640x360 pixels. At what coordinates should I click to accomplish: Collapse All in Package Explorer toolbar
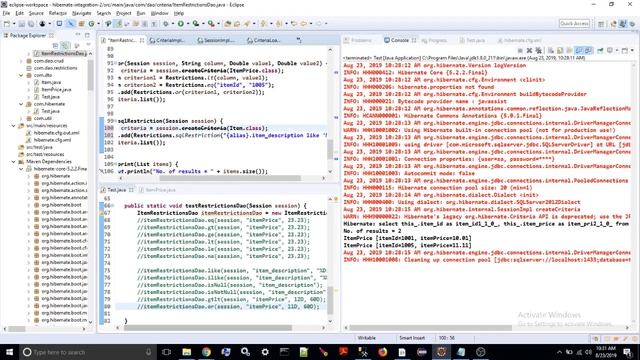tap(56, 45)
